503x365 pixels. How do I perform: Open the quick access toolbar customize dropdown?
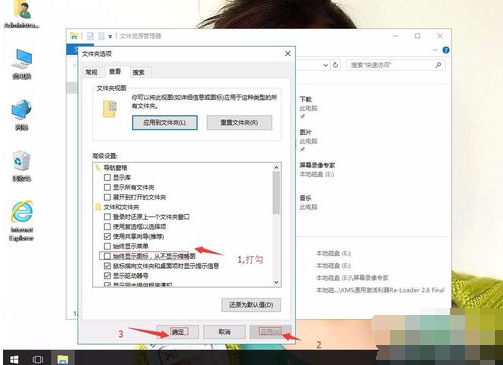pyautogui.click(x=110, y=36)
